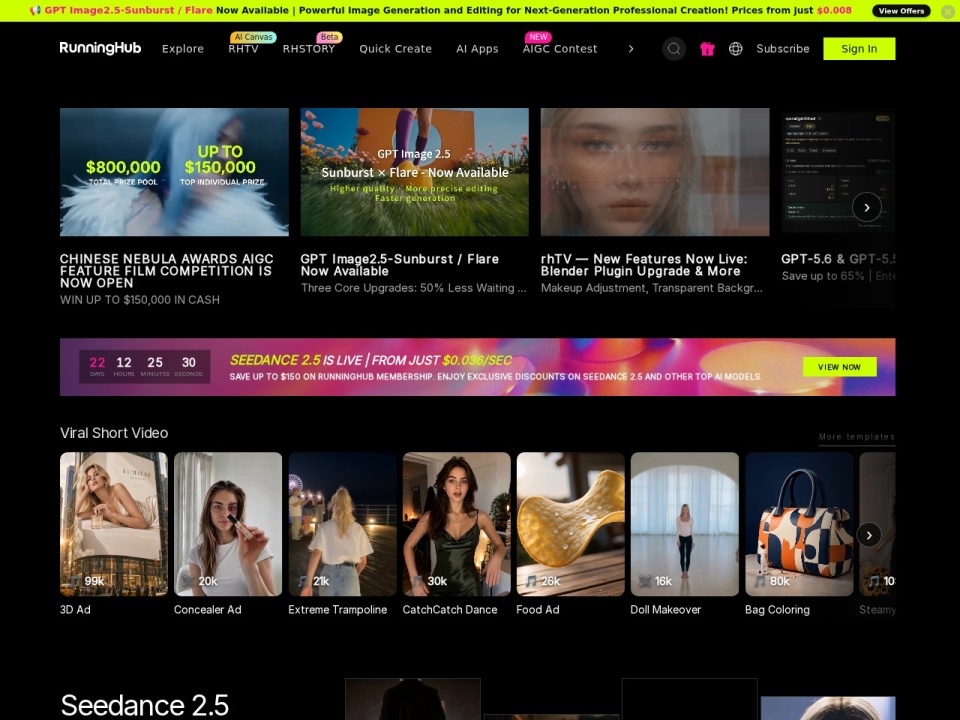This screenshot has height=720, width=960.
Task: Click the 'SEEDANCE 2.5 IS LIVE' banner headline
Action: click(370, 360)
